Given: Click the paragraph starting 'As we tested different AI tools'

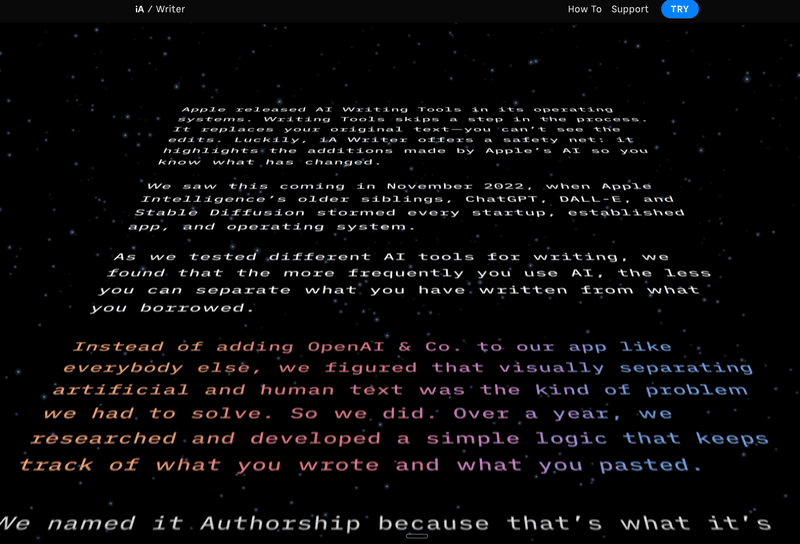Looking at the screenshot, I should 401,282.
